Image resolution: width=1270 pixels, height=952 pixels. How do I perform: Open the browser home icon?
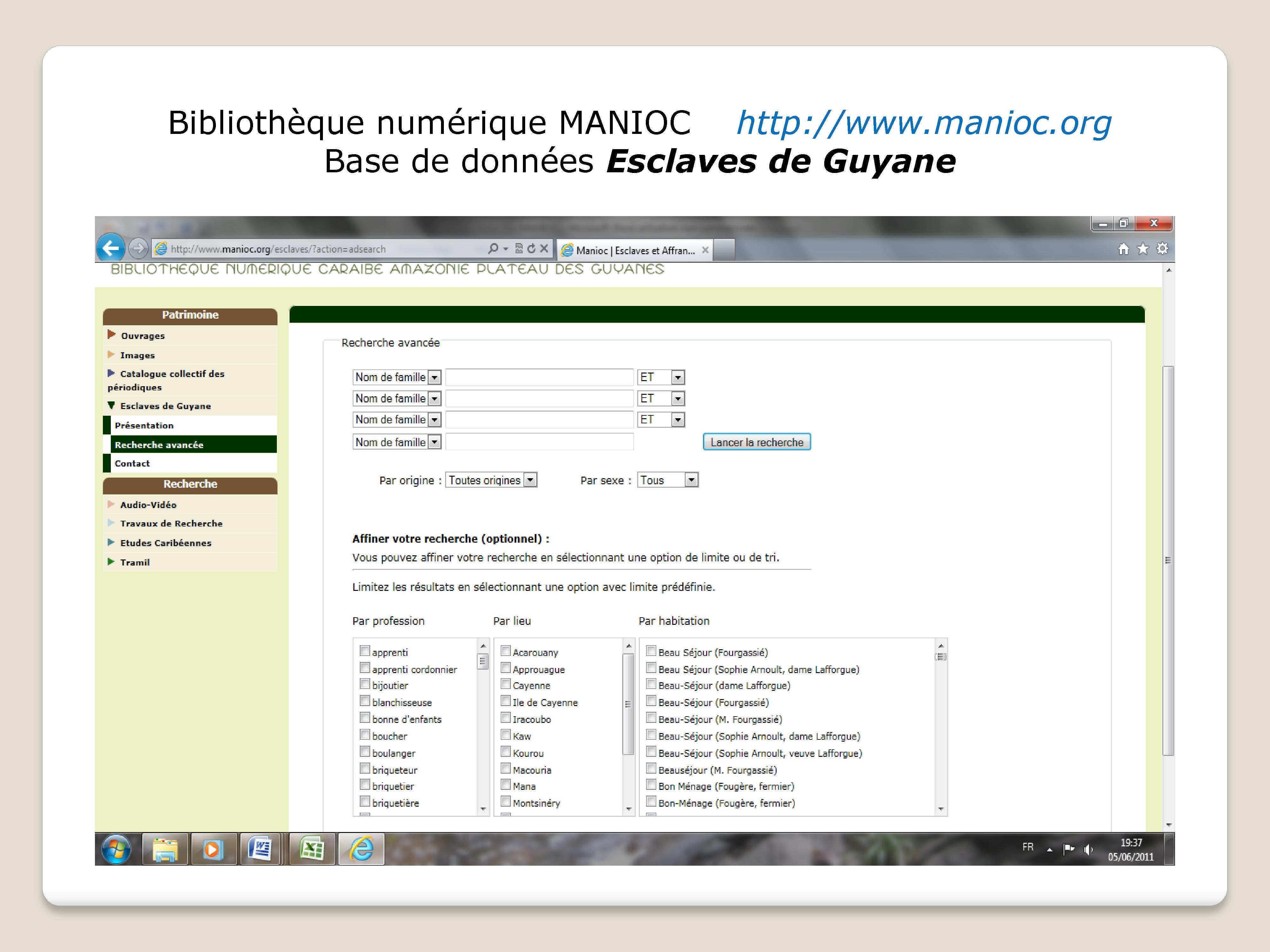(x=1124, y=249)
